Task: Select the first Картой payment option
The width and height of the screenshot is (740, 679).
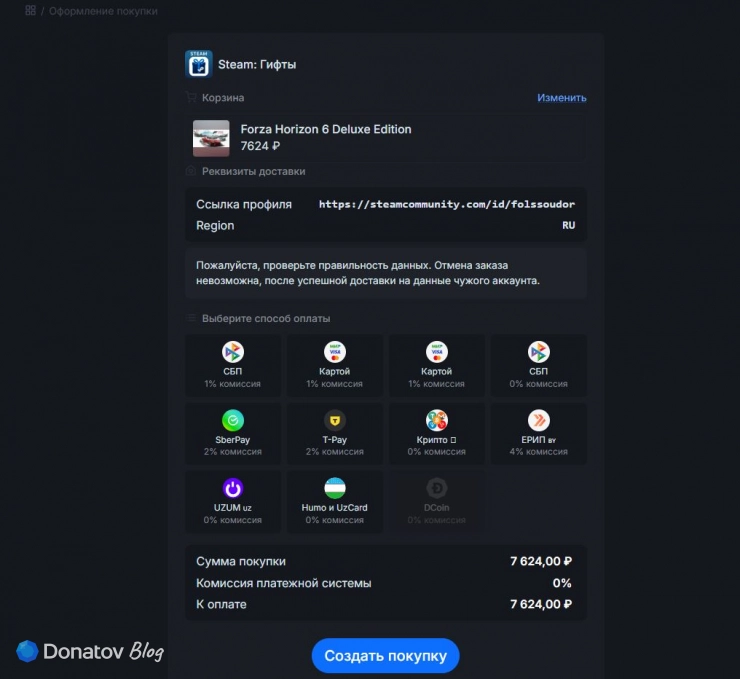Action: [335, 365]
